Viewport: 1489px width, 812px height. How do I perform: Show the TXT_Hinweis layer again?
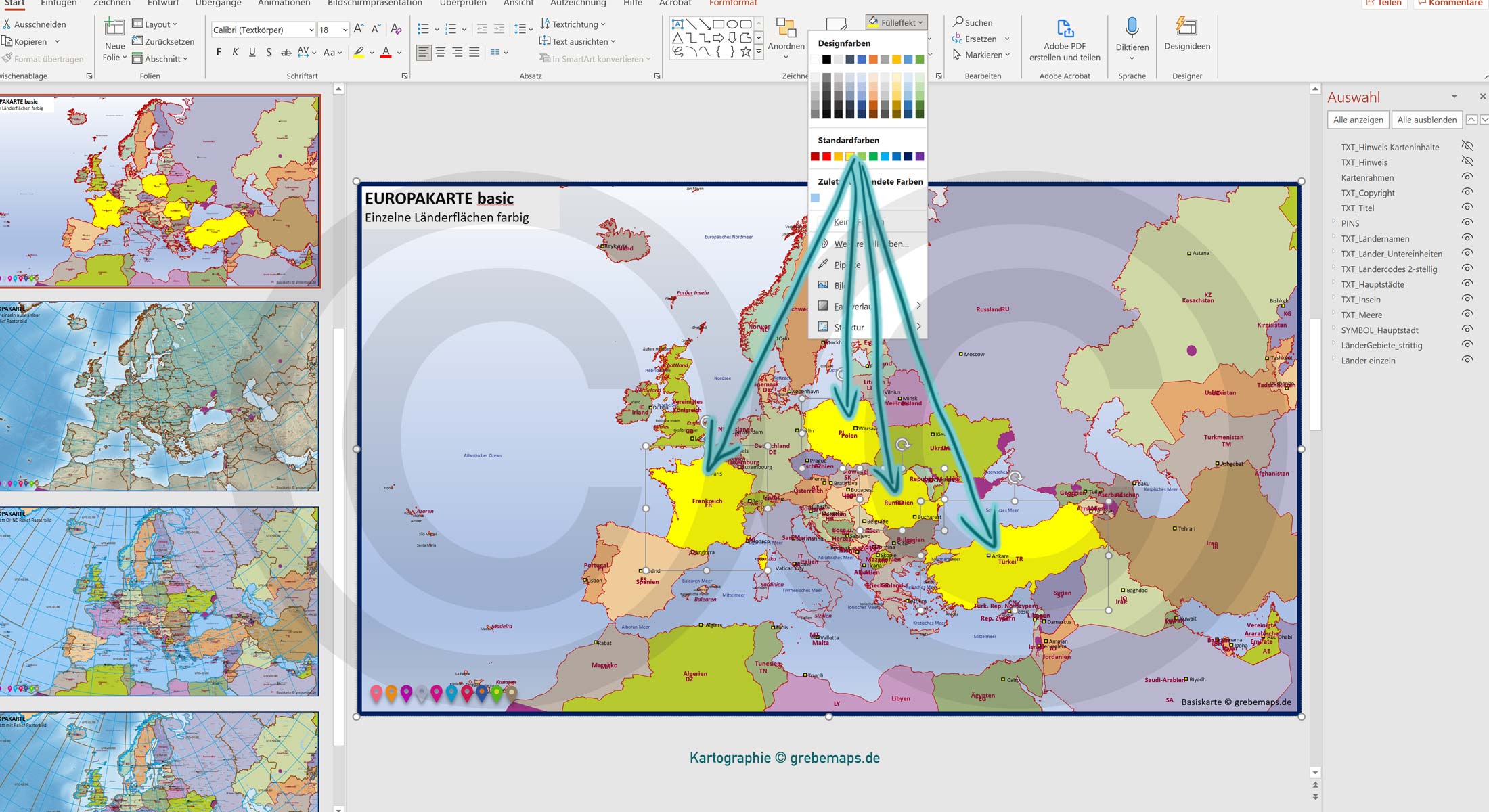coord(1467,161)
